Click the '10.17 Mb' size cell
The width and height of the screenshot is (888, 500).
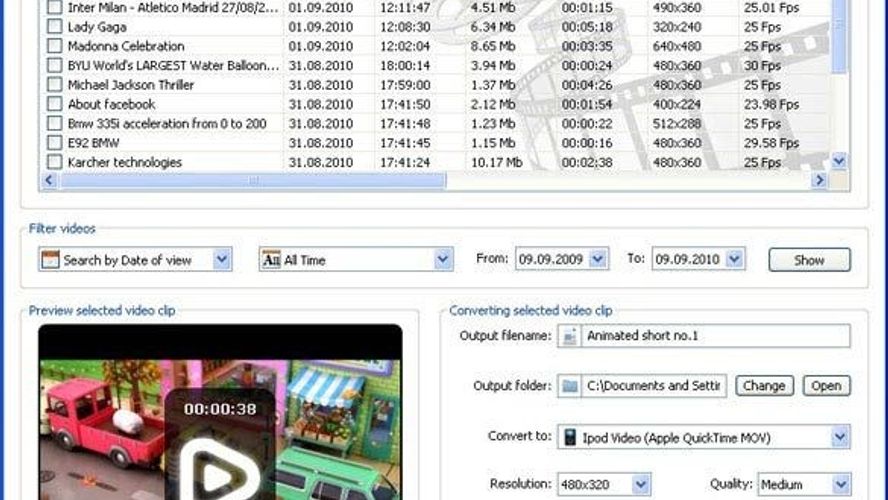[497, 162]
